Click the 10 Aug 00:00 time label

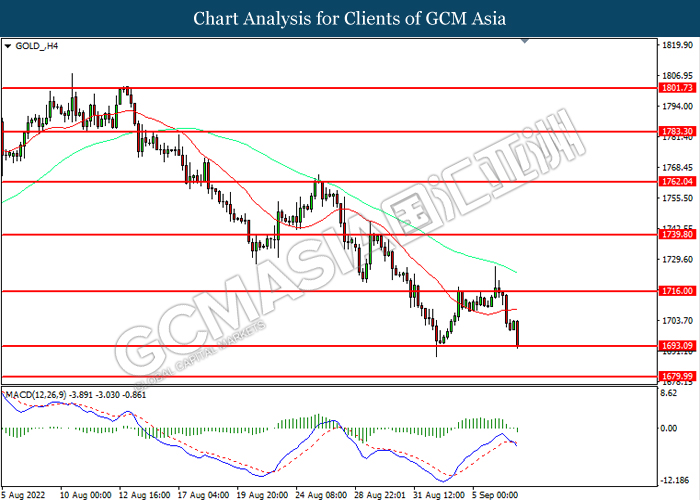coord(86,495)
